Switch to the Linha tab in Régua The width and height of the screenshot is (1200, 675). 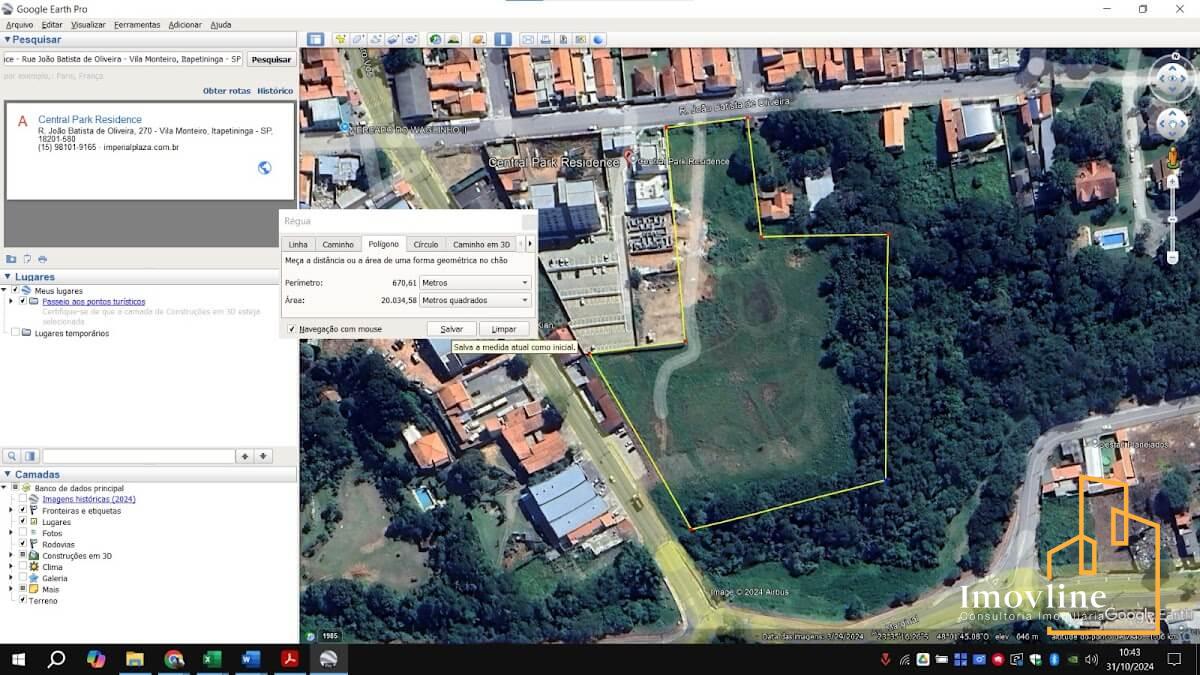click(x=298, y=244)
